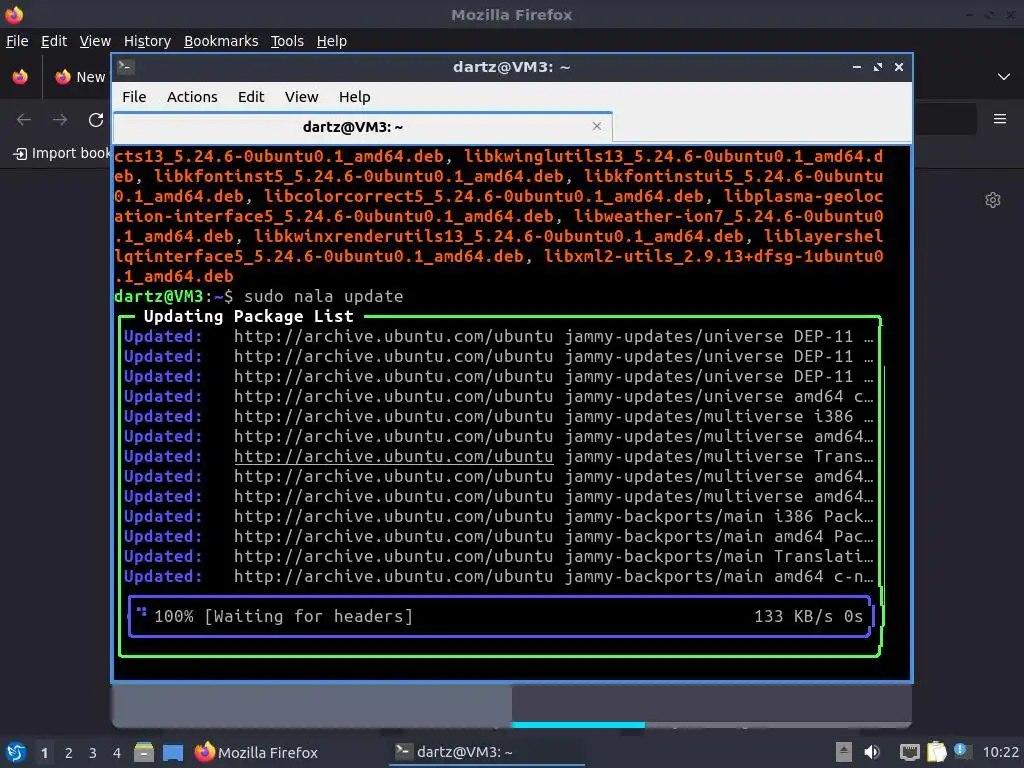Click the 'jammy-updates/multiverse i386' row
This screenshot has width=1024, height=768.
500,417
